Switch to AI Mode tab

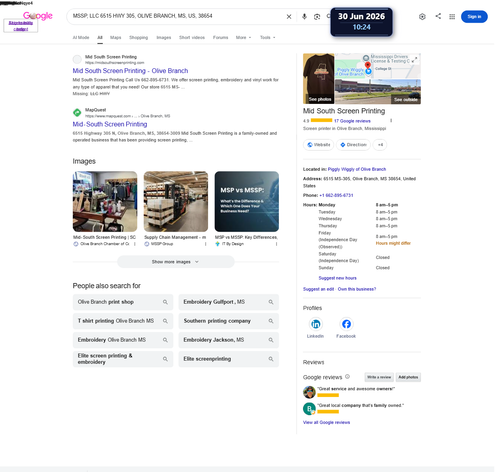tap(81, 38)
